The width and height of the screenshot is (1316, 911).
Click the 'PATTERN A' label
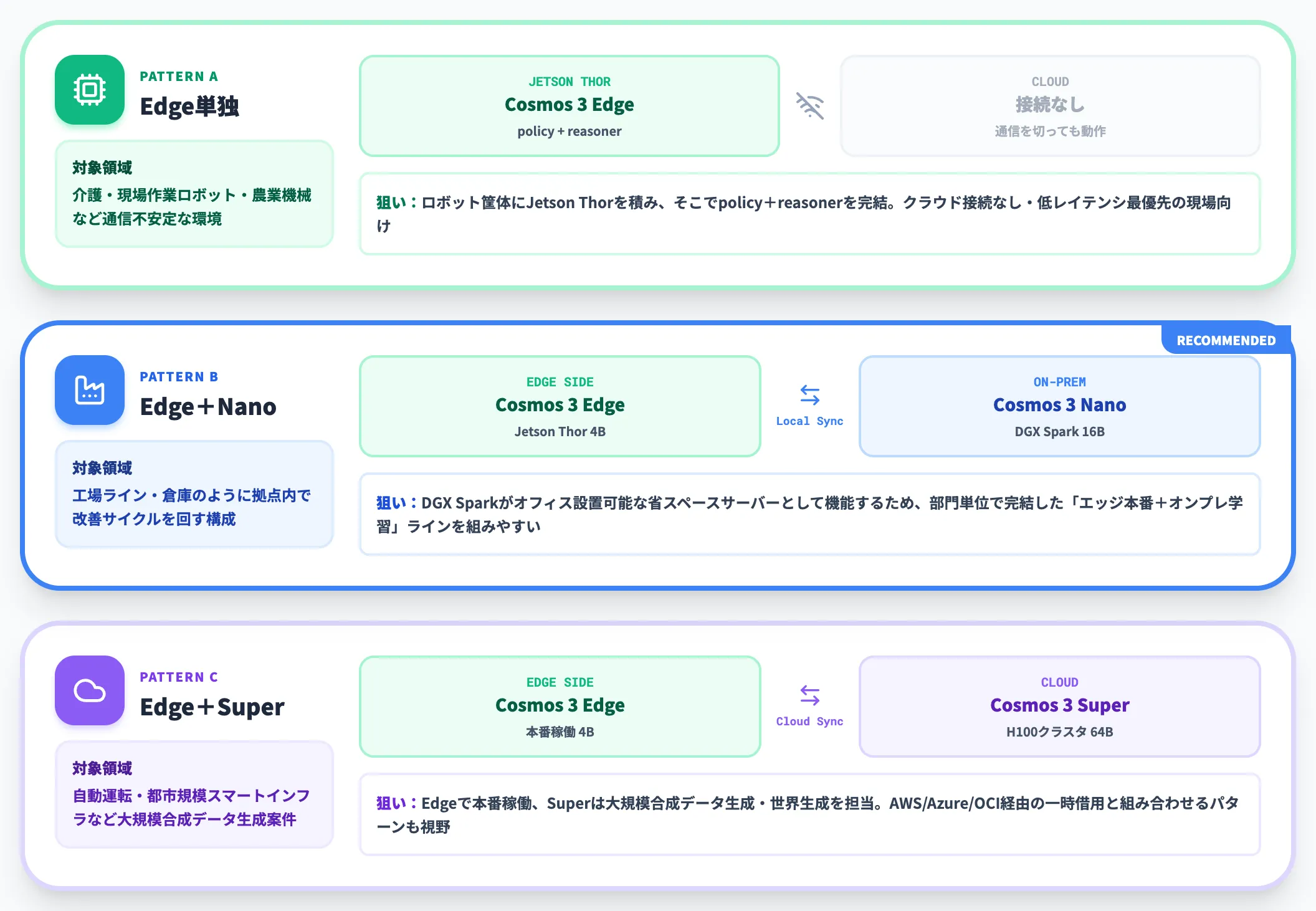coord(179,77)
